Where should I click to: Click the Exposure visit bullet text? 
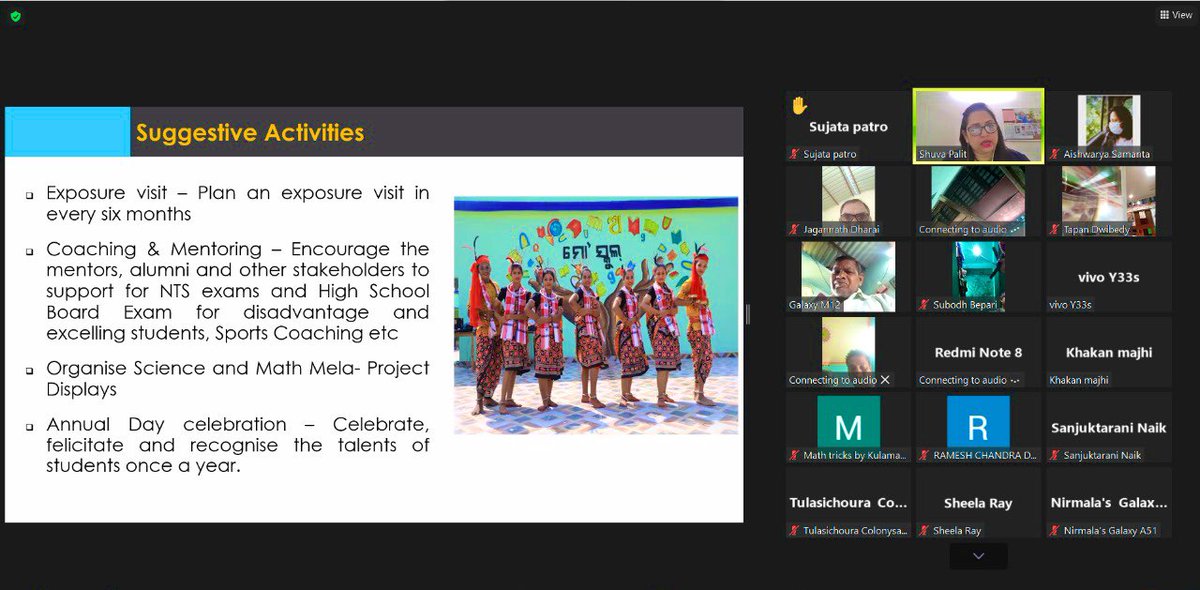click(x=238, y=203)
